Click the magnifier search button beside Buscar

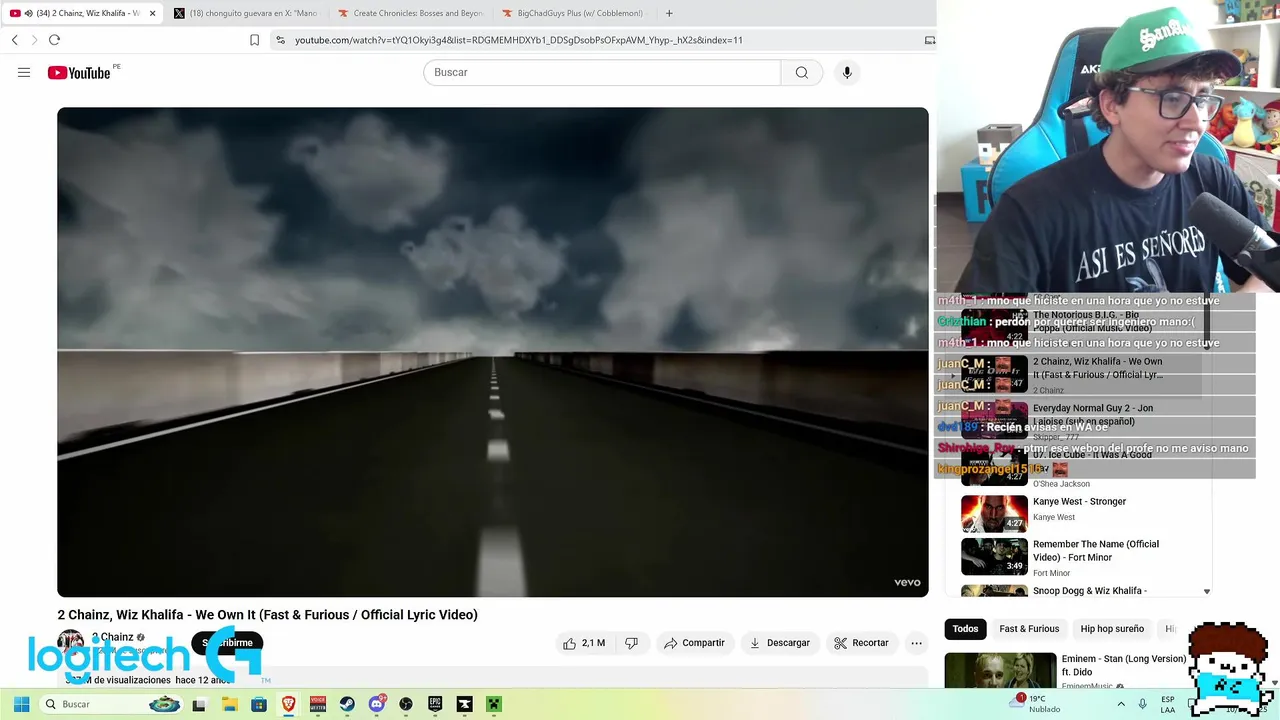pyautogui.click(x=801, y=72)
